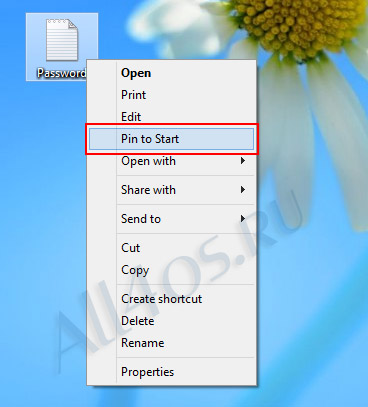The image size is (368, 407).
Task: Select Rename in the context menu
Action: [x=171, y=343]
